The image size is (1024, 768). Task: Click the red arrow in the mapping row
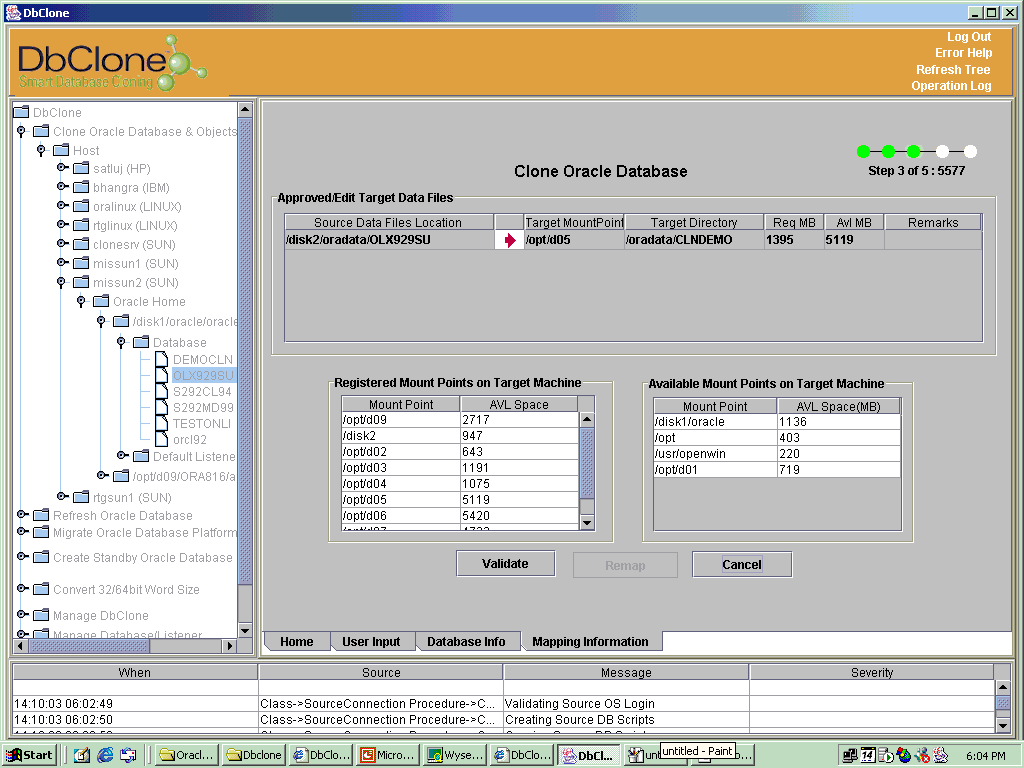click(509, 240)
